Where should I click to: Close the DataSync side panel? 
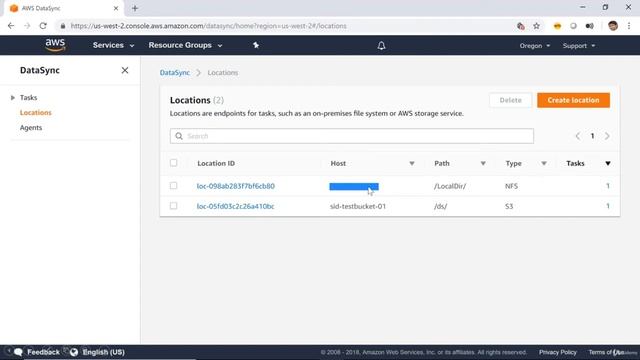coord(125,70)
